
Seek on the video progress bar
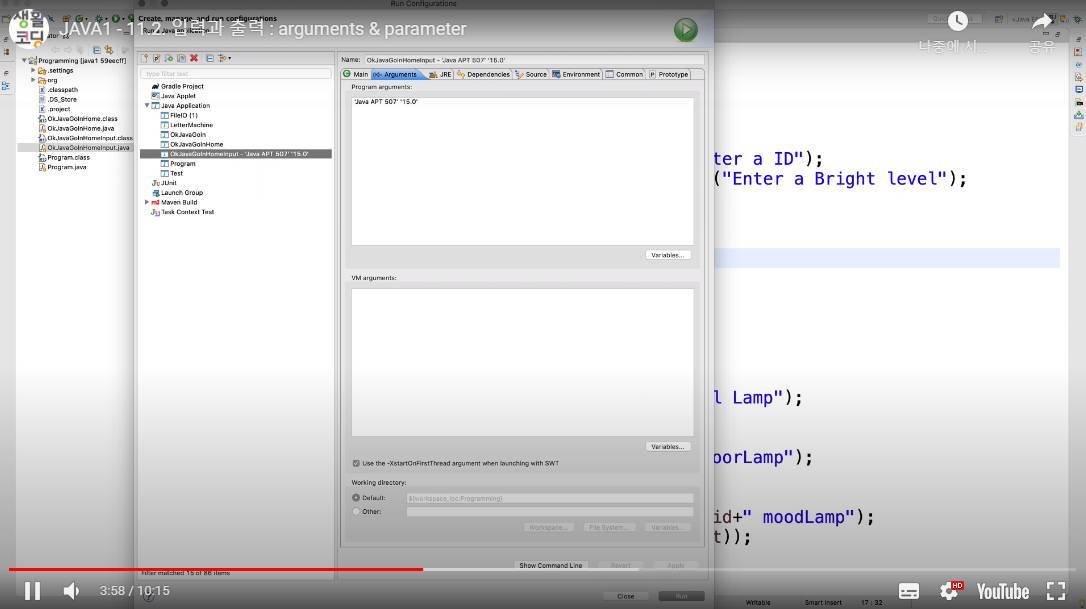tap(543, 570)
